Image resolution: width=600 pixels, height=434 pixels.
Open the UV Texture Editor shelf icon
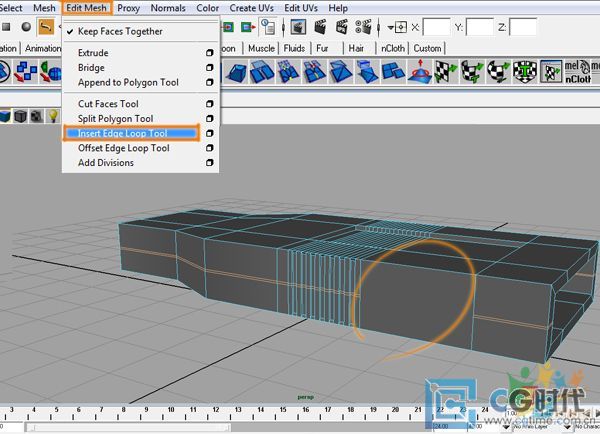point(551,72)
